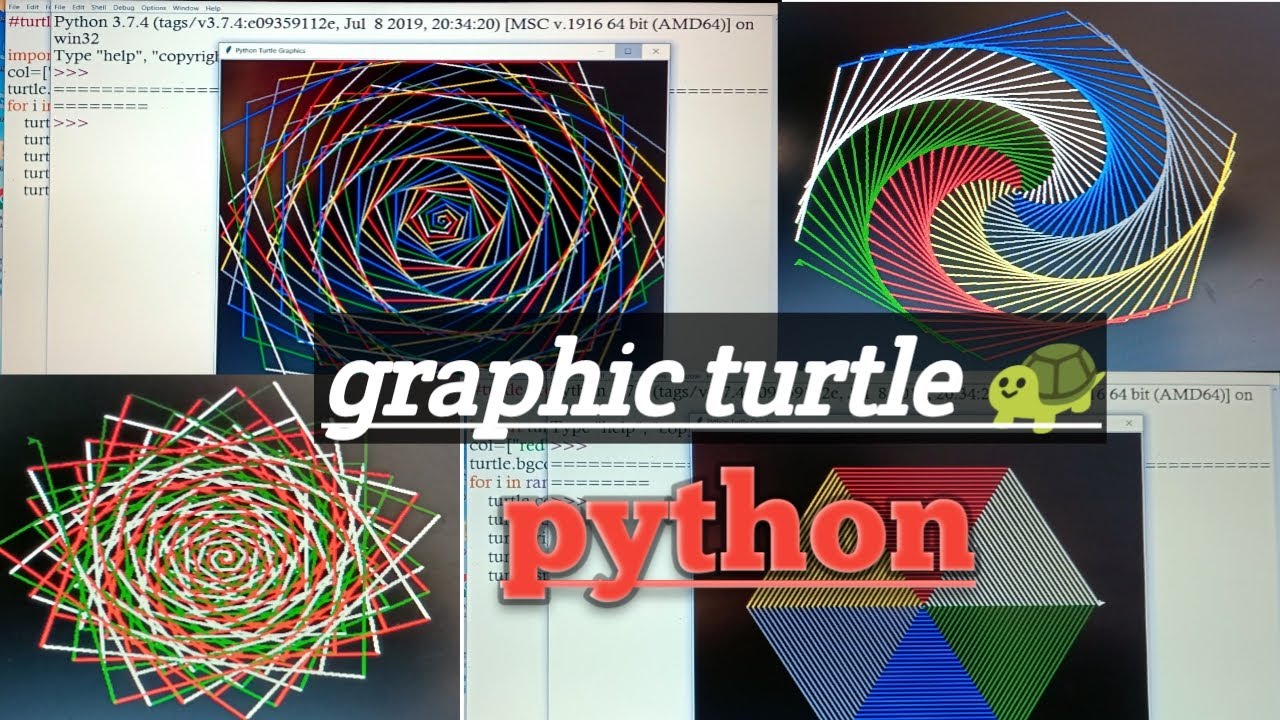Click the "for i in ran" line in lower editor
Screen dimensions: 1280x720
[507, 483]
